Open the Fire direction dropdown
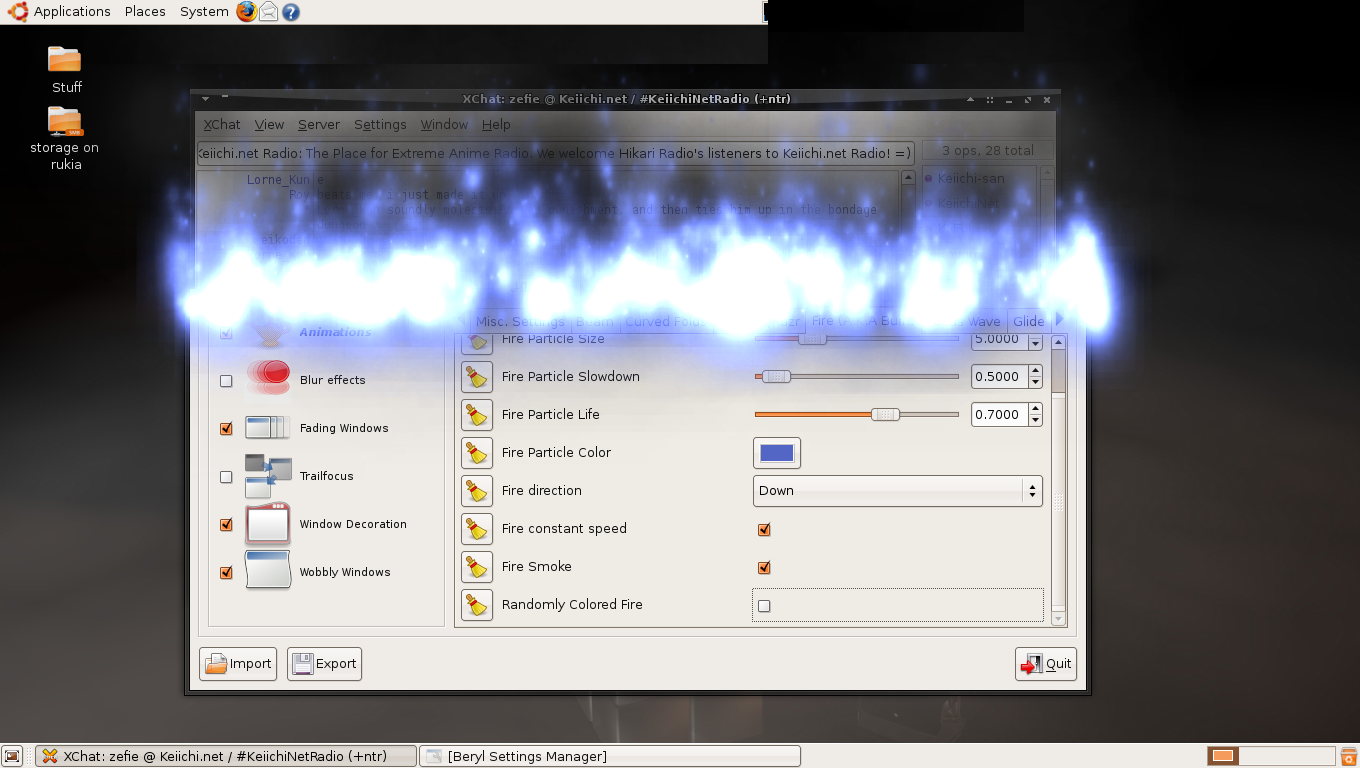Image resolution: width=1360 pixels, height=768 pixels. point(896,491)
